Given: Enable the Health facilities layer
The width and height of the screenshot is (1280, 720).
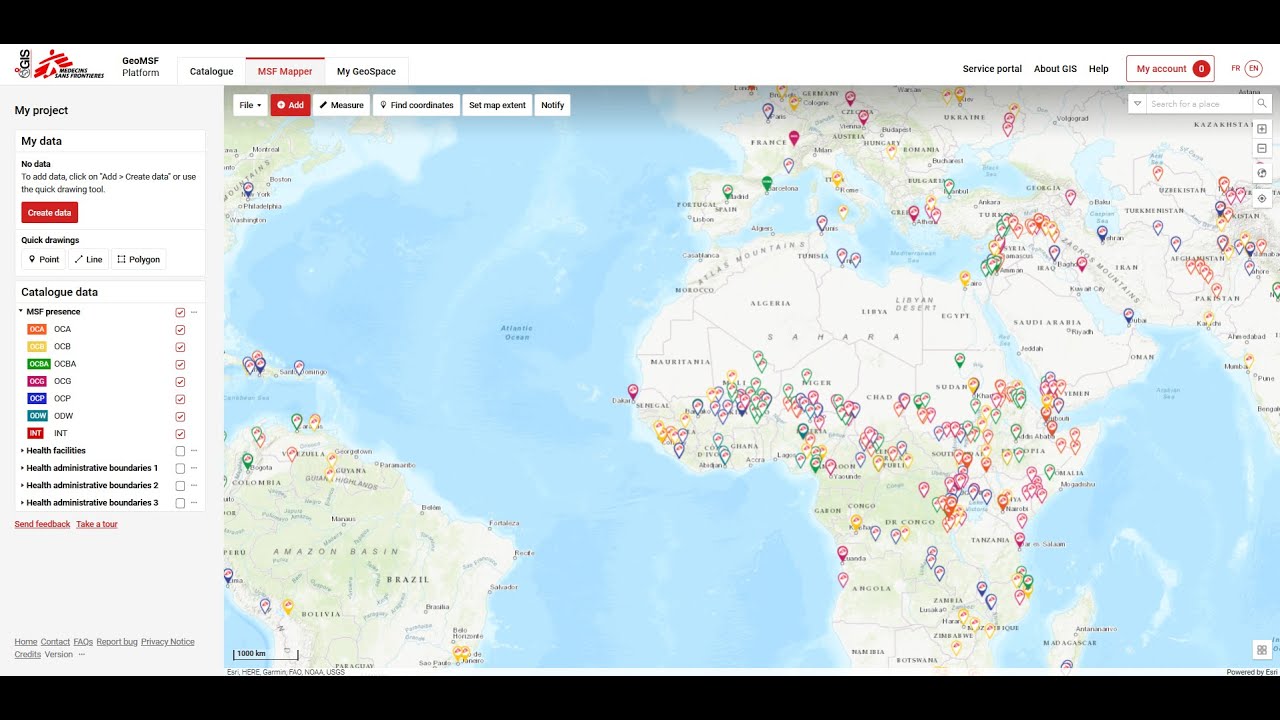Looking at the screenshot, I should [x=180, y=451].
